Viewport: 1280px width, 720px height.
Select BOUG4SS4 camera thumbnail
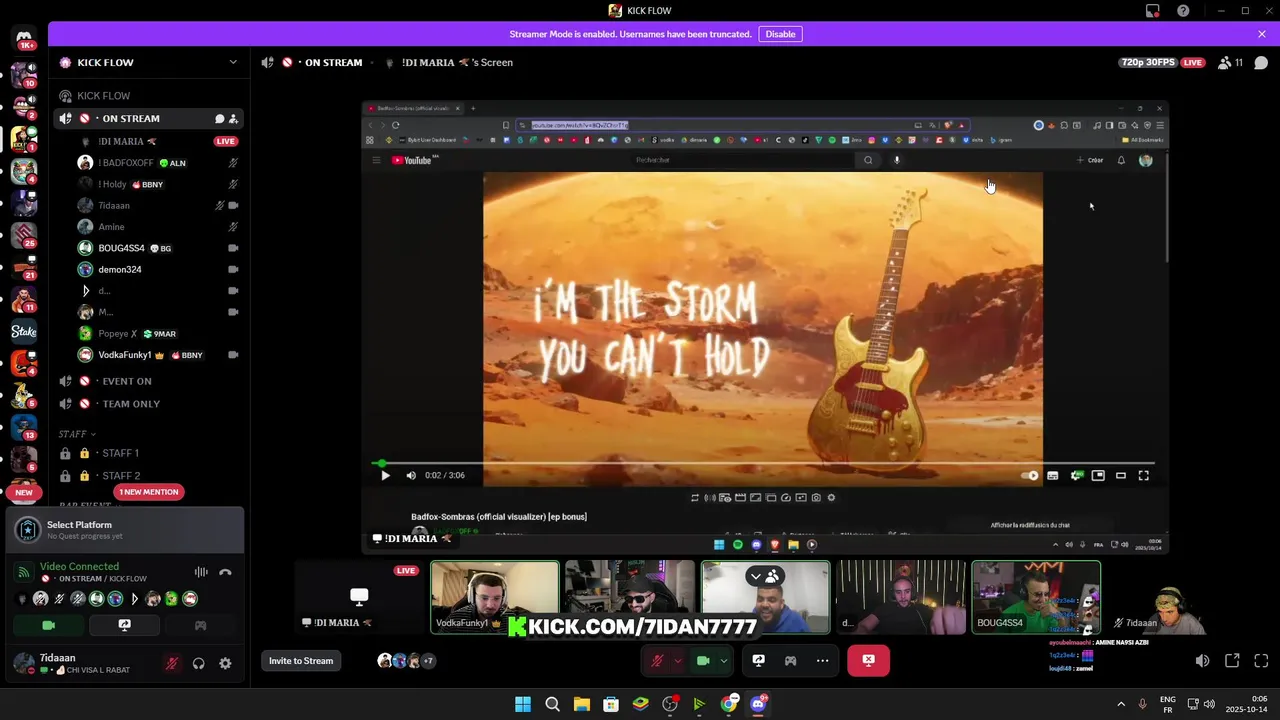click(x=1036, y=597)
